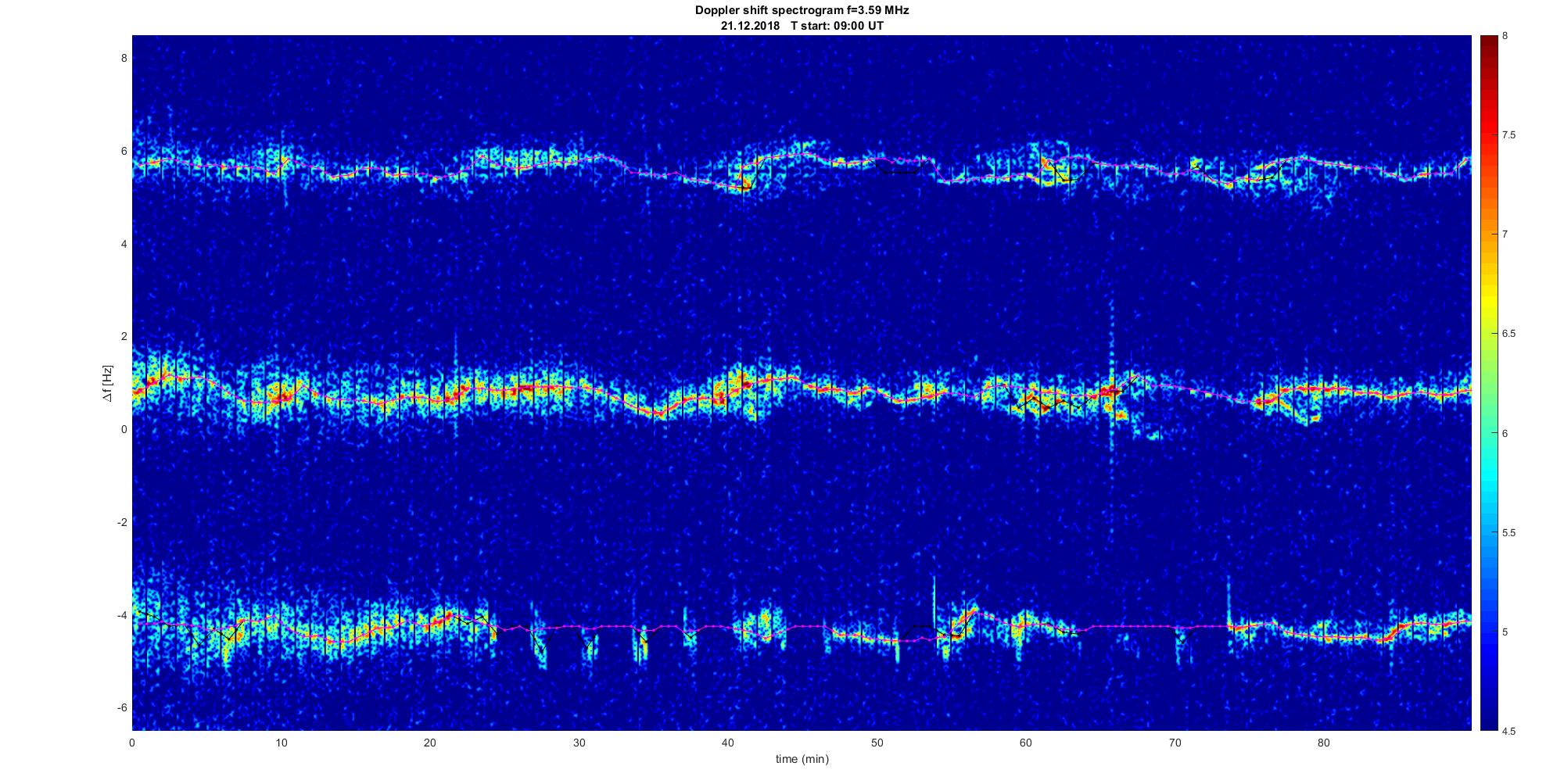This screenshot has width=1564, height=784.
Task: Click the y-axis tick label -6
Action: click(121, 707)
